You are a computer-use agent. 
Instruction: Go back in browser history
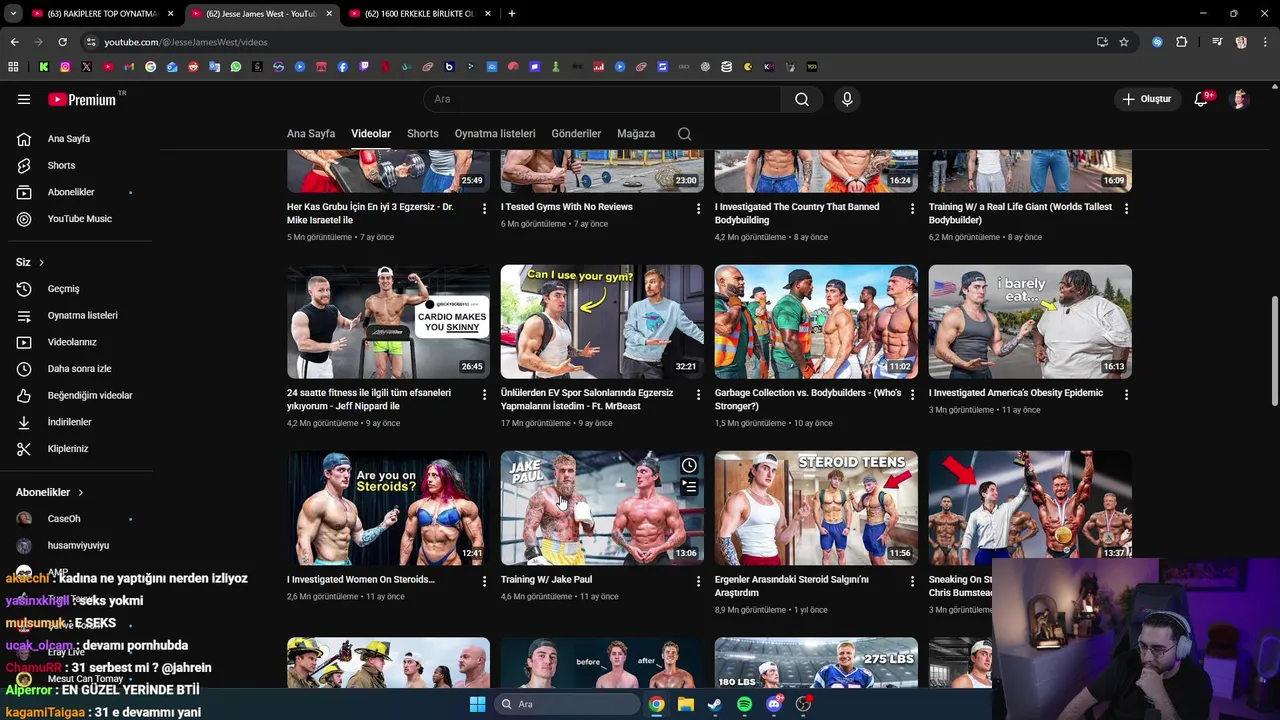pos(14,42)
